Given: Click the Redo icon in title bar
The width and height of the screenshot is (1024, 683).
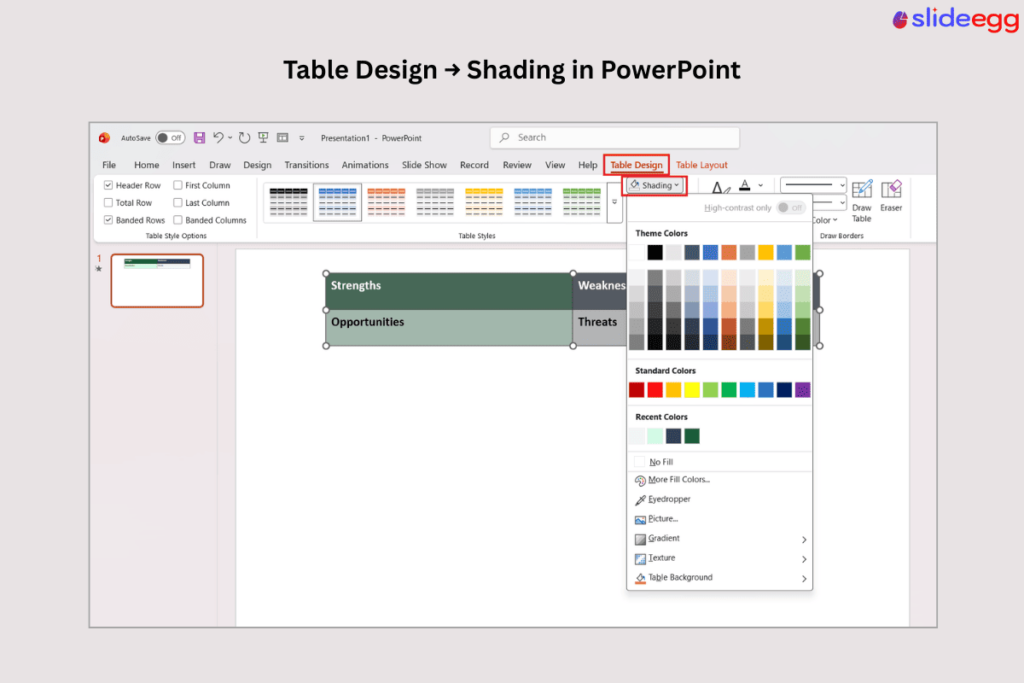Looking at the screenshot, I should click(x=244, y=138).
